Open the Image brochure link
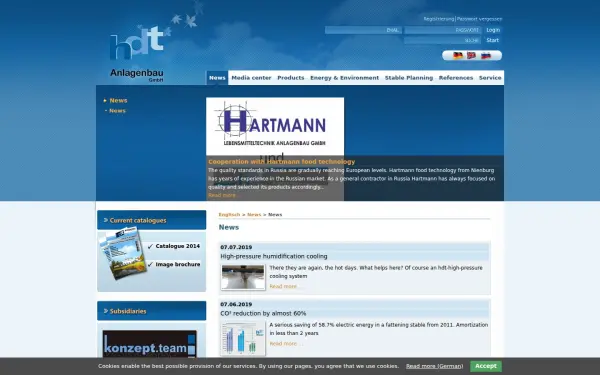Image resolution: width=600 pixels, height=375 pixels. coord(178,264)
